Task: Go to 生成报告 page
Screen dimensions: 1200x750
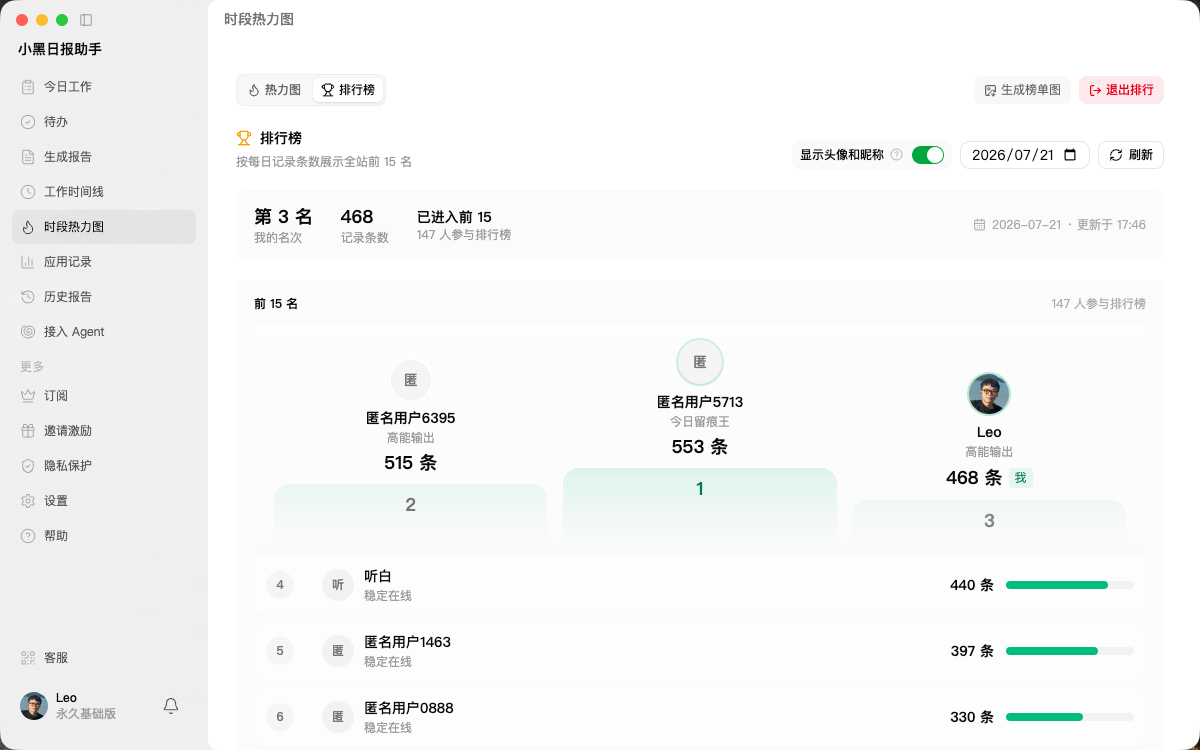Action: pyautogui.click(x=104, y=157)
